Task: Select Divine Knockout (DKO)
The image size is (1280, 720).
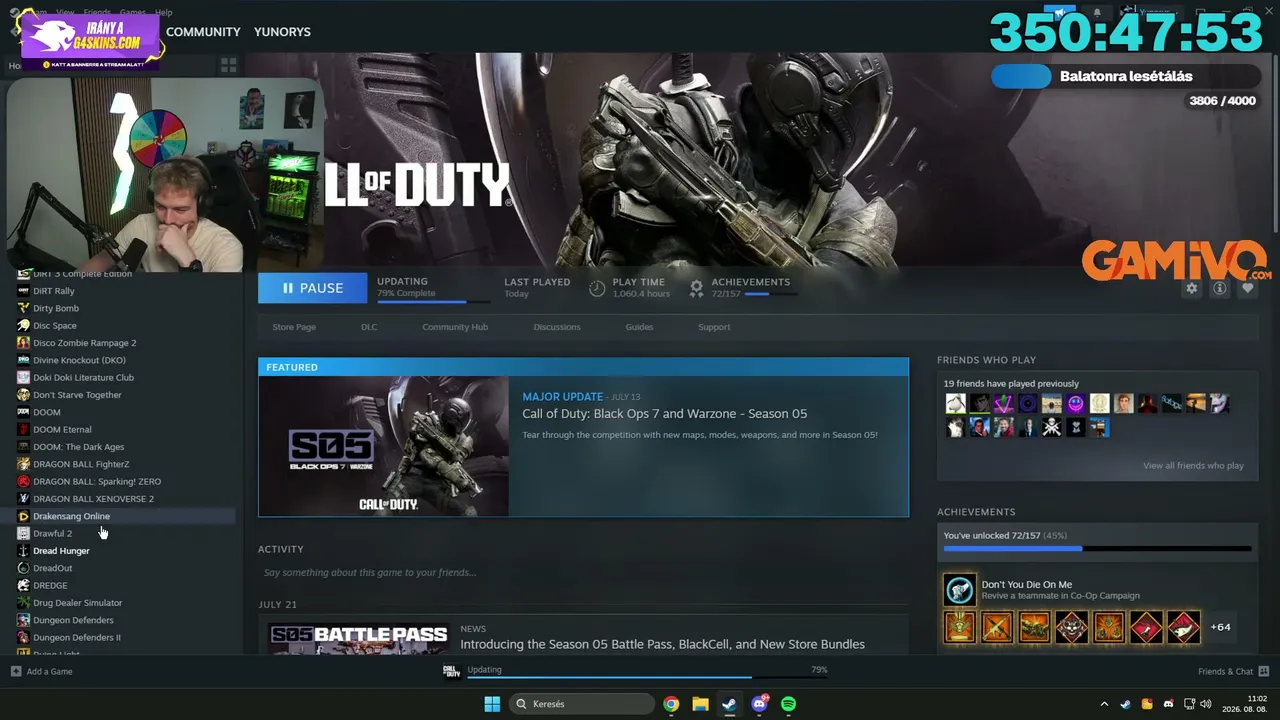Action: (80, 360)
